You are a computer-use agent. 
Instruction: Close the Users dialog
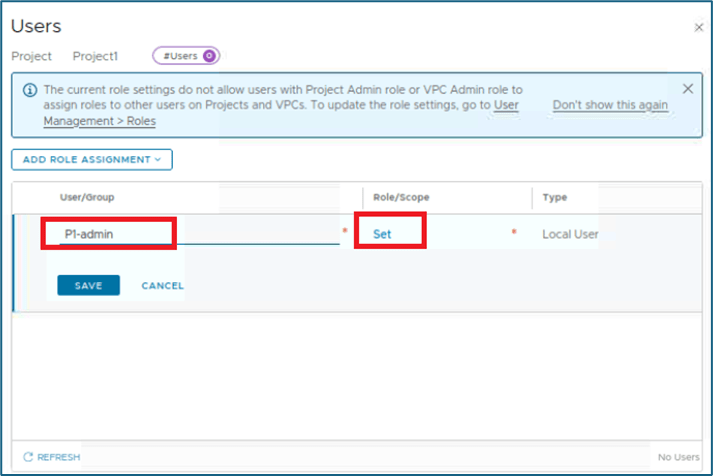tap(698, 28)
